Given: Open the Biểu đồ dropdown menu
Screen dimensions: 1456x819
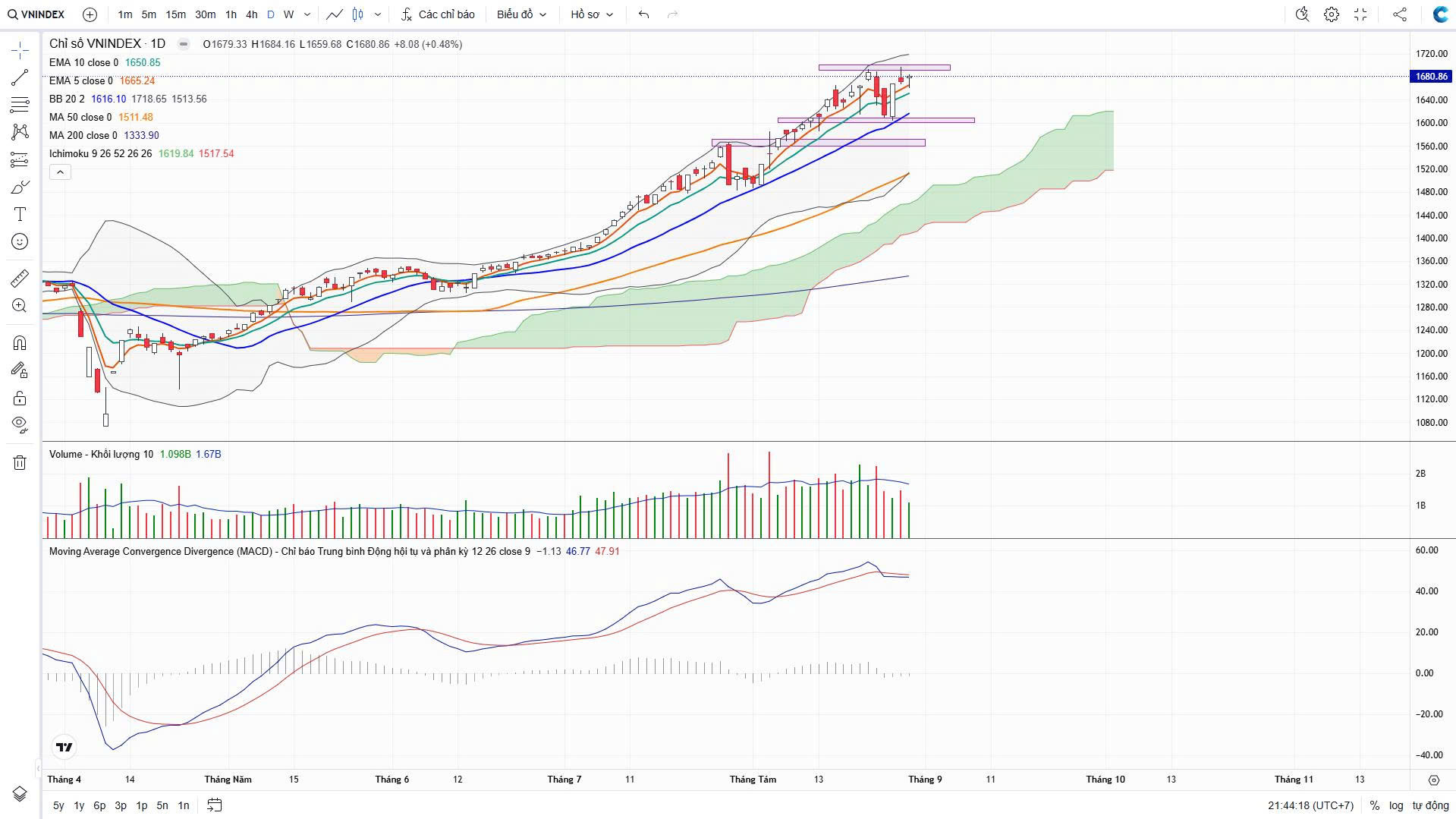Looking at the screenshot, I should coord(521,14).
